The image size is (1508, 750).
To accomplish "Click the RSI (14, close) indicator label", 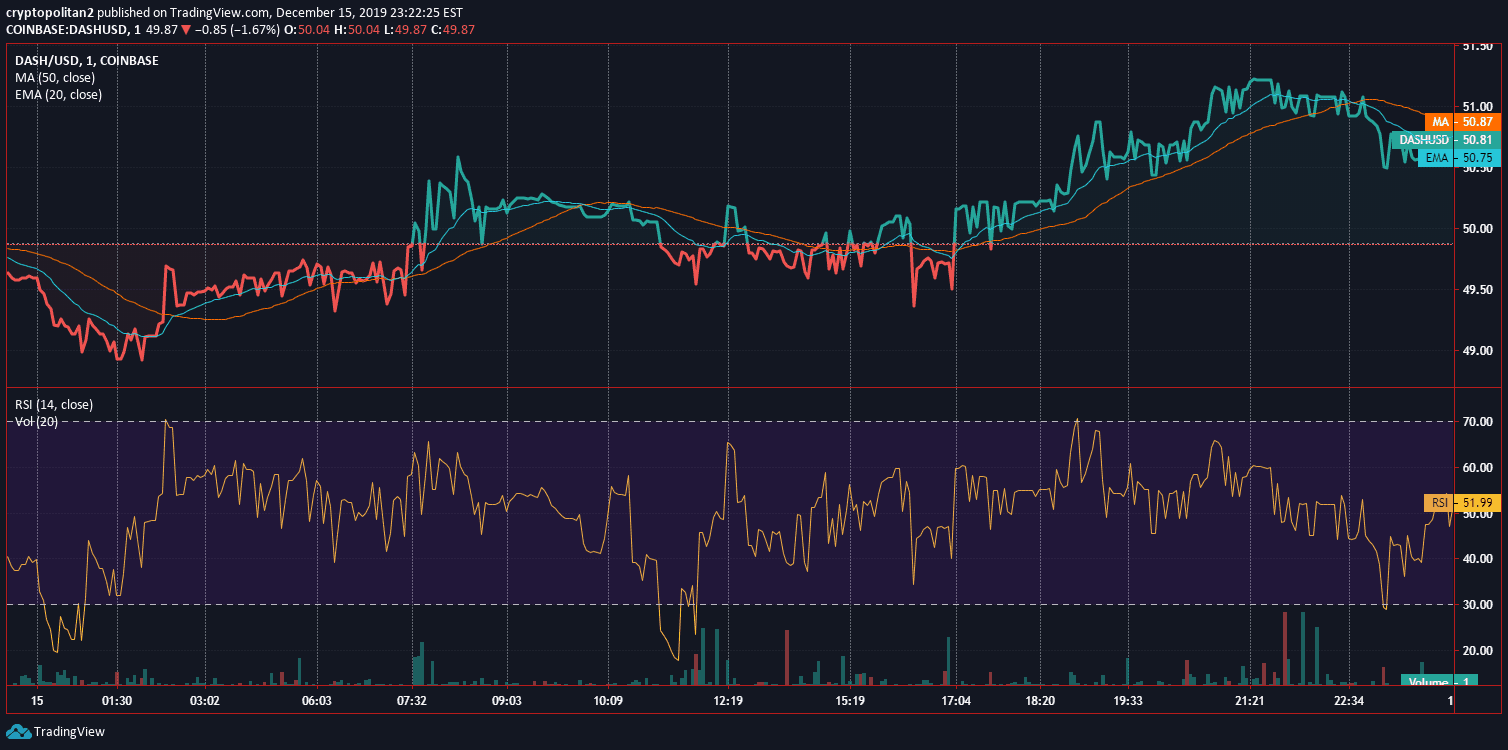I will pyautogui.click(x=54, y=405).
